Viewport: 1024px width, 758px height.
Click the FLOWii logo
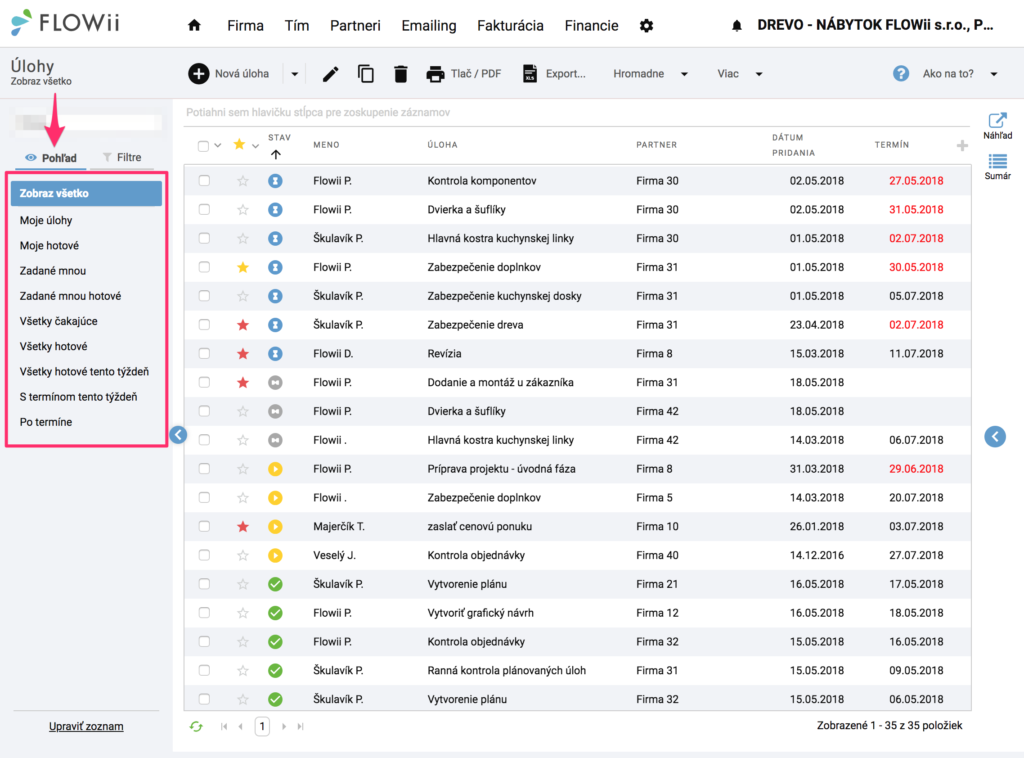click(65, 23)
